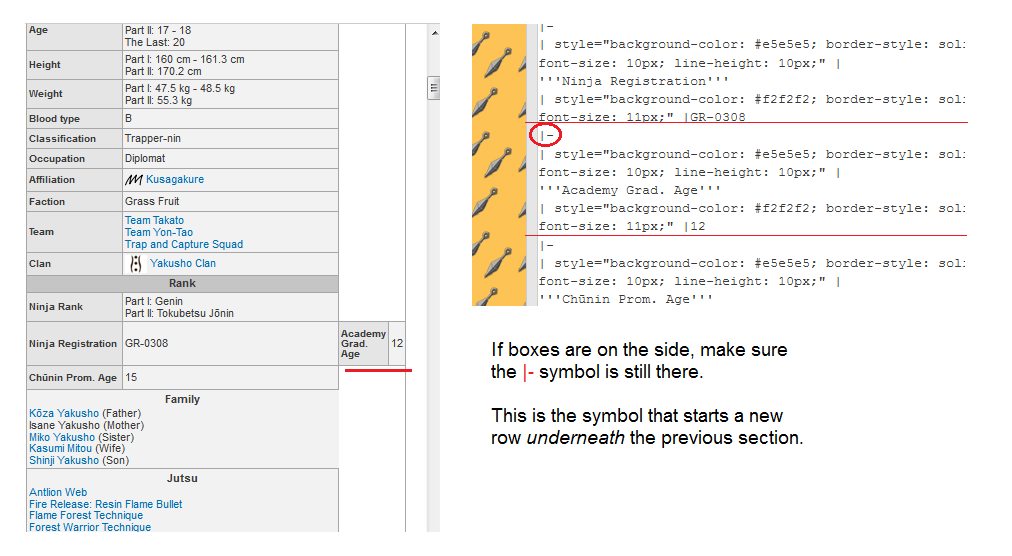The width and height of the screenshot is (1012, 556).
Task: Click the Rank section header
Action: [182, 283]
